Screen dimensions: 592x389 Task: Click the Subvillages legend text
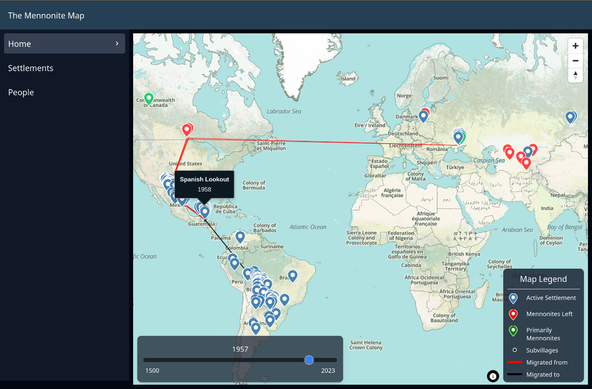(542, 350)
